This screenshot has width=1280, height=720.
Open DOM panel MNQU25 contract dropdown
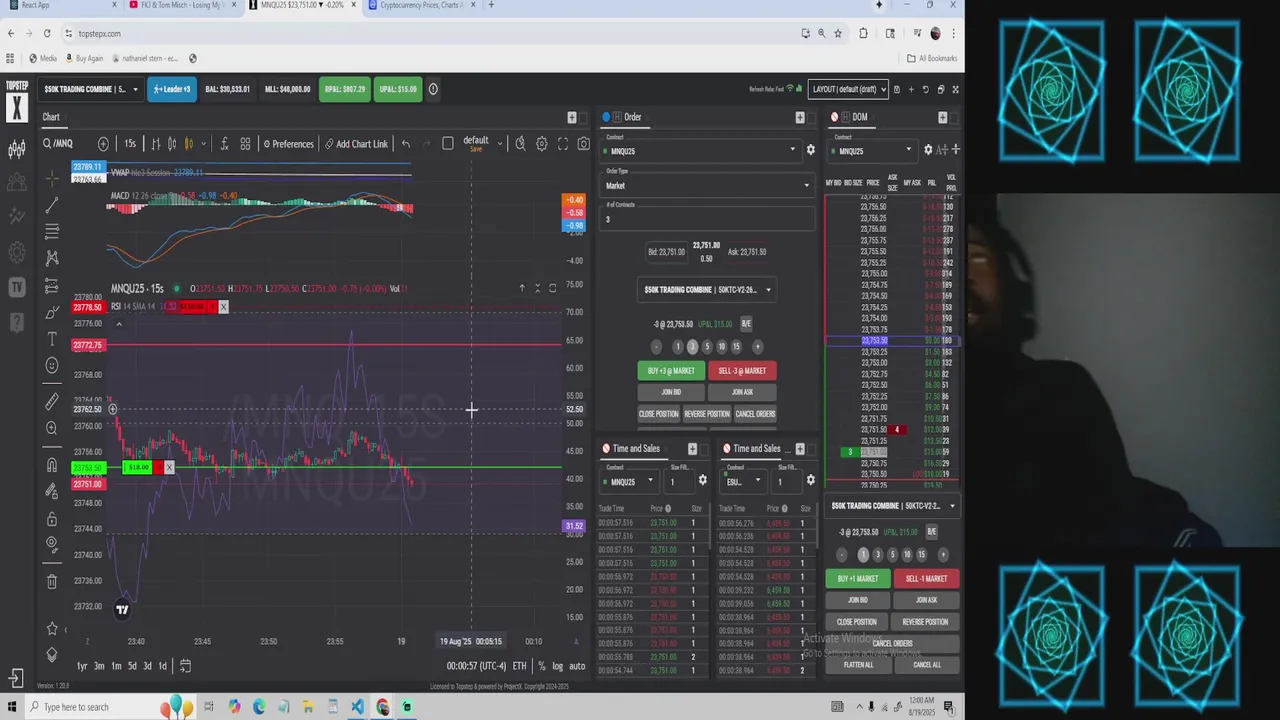[x=872, y=151]
